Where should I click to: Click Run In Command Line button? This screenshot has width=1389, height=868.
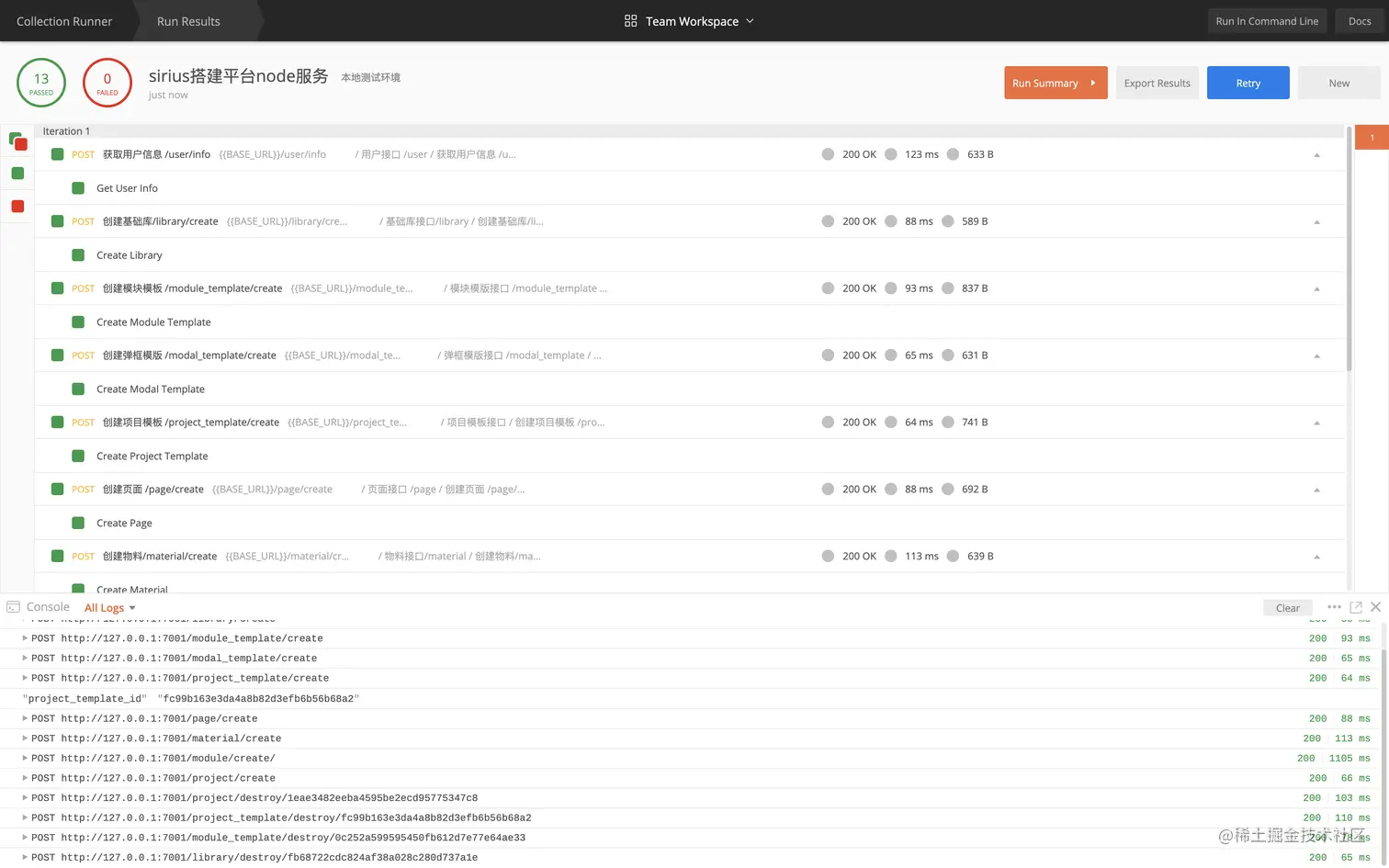pyautogui.click(x=1267, y=21)
